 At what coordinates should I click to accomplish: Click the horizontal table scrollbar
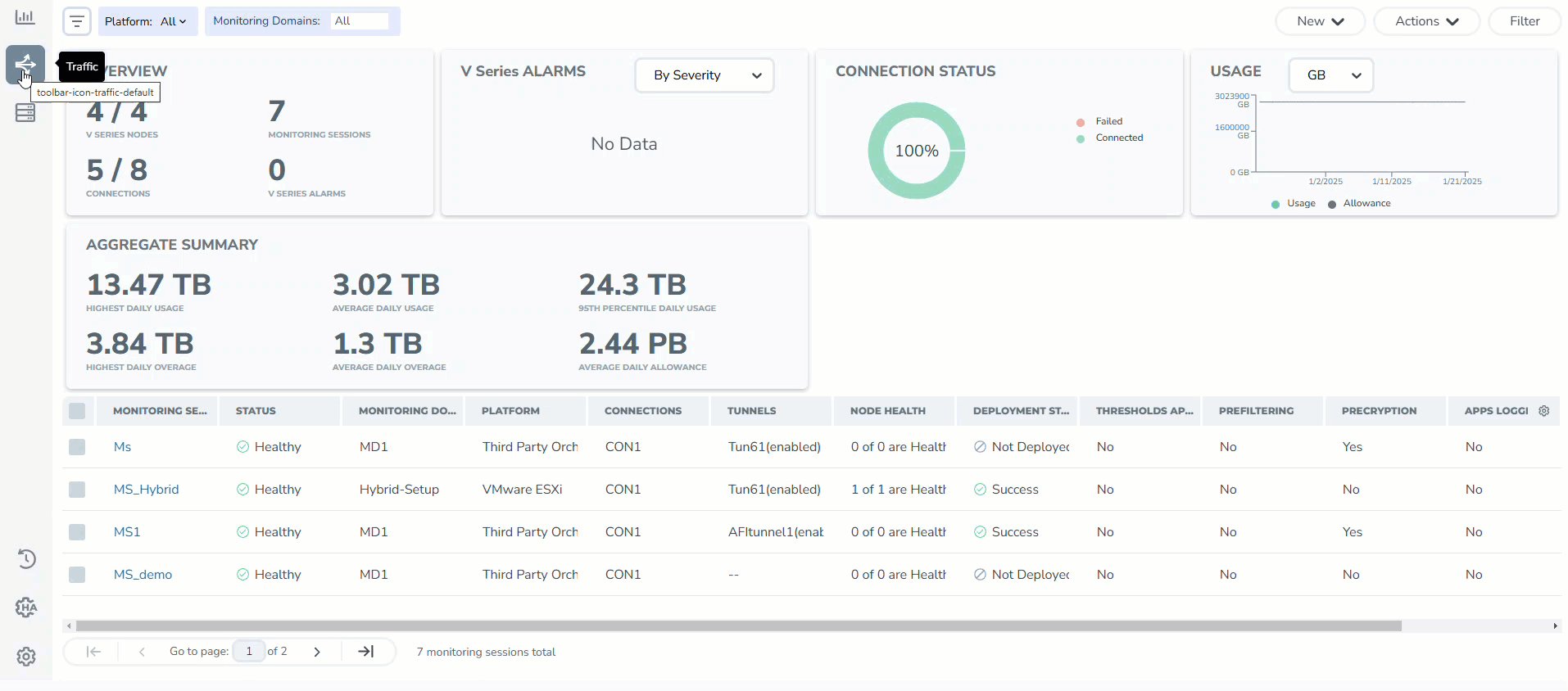pyautogui.click(x=737, y=626)
